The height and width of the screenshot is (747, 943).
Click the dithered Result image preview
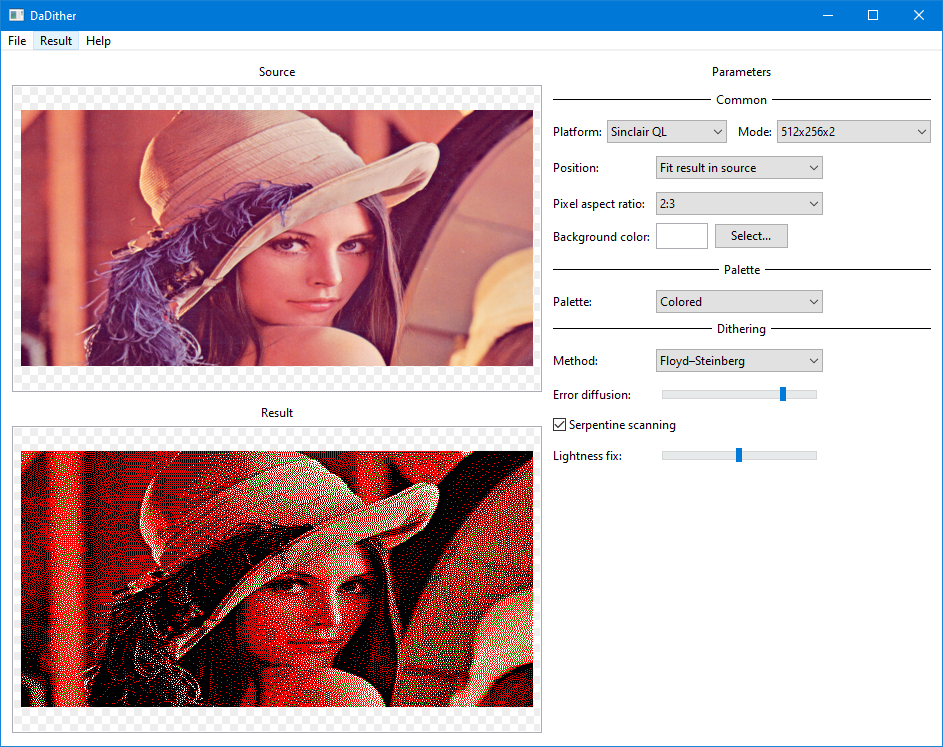point(277,579)
